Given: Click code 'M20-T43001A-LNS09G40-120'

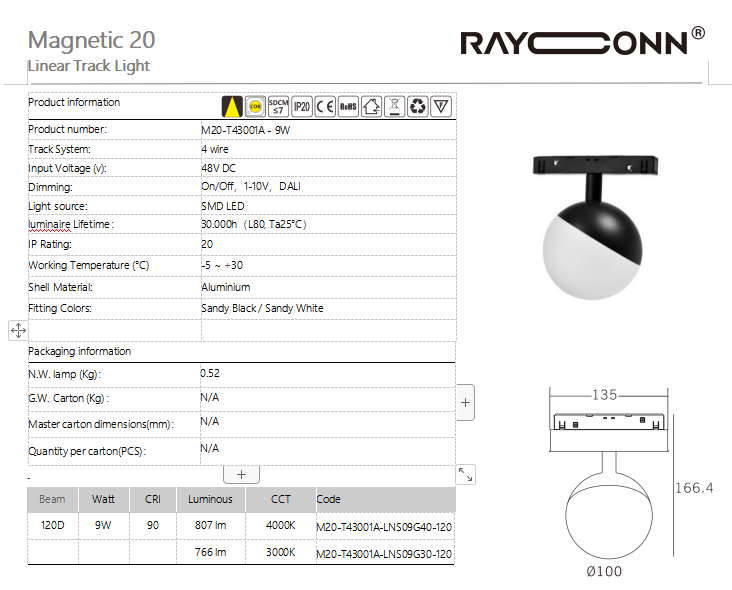Looking at the screenshot, I should click(x=384, y=527).
